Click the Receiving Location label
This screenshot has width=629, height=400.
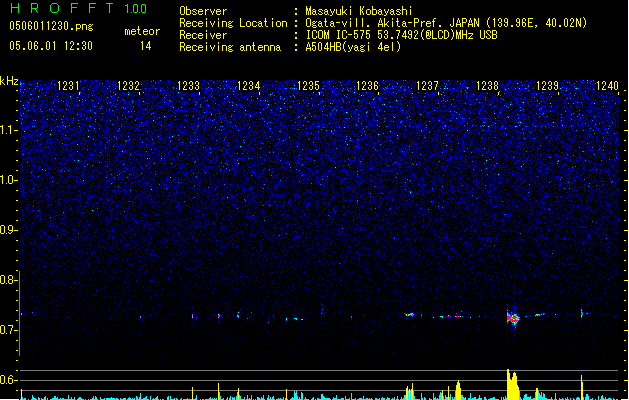pyautogui.click(x=233, y=23)
